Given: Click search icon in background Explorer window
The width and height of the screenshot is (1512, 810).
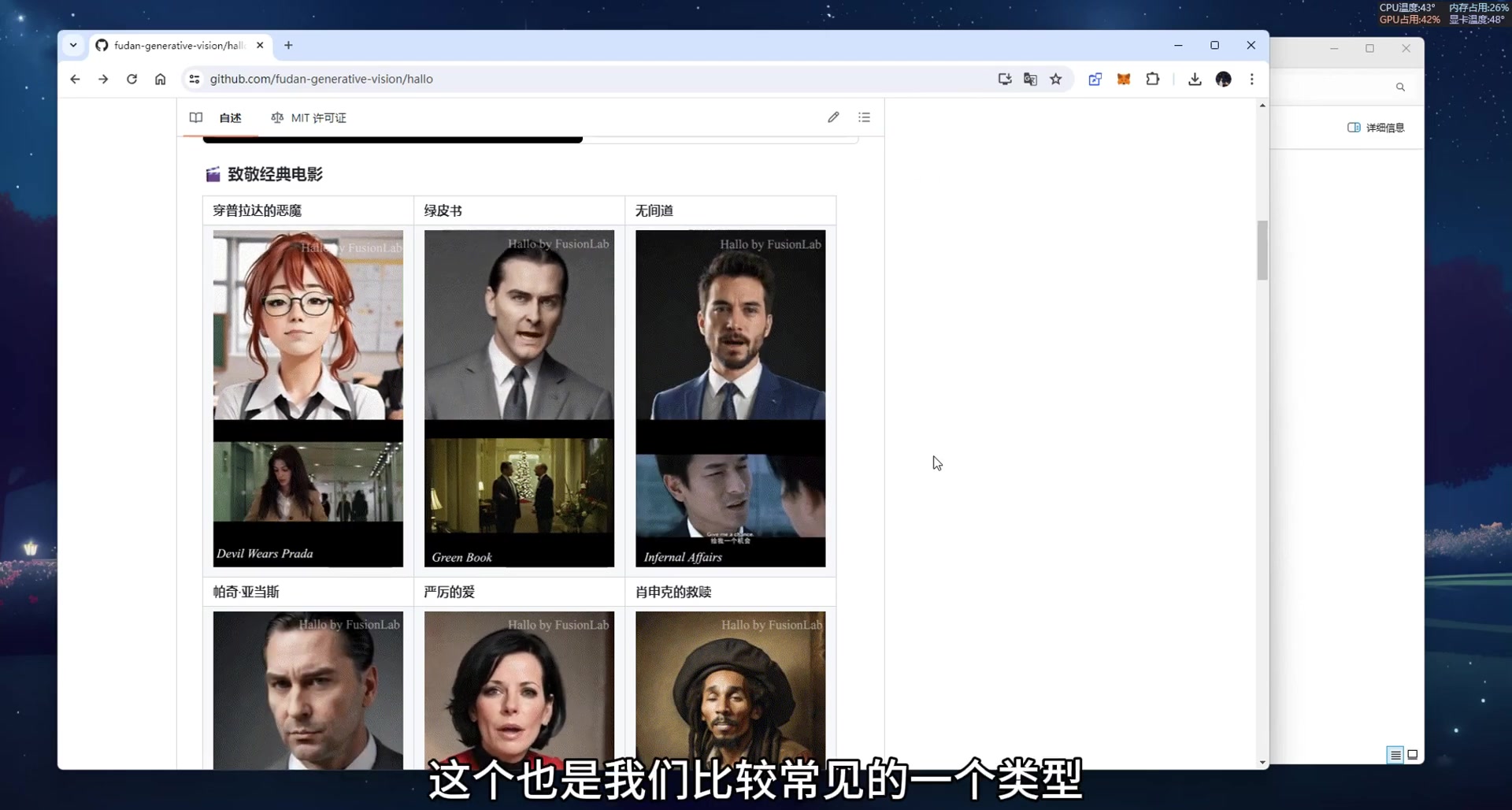Looking at the screenshot, I should [1400, 87].
